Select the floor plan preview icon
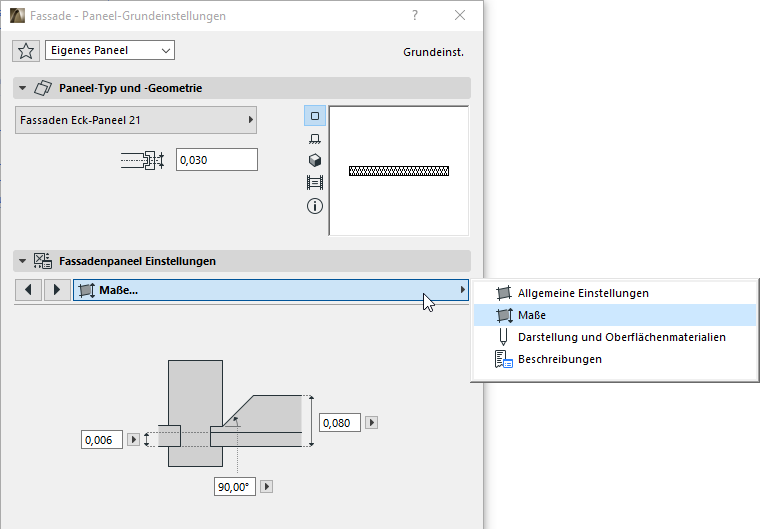760x529 pixels. pyautogui.click(x=315, y=139)
